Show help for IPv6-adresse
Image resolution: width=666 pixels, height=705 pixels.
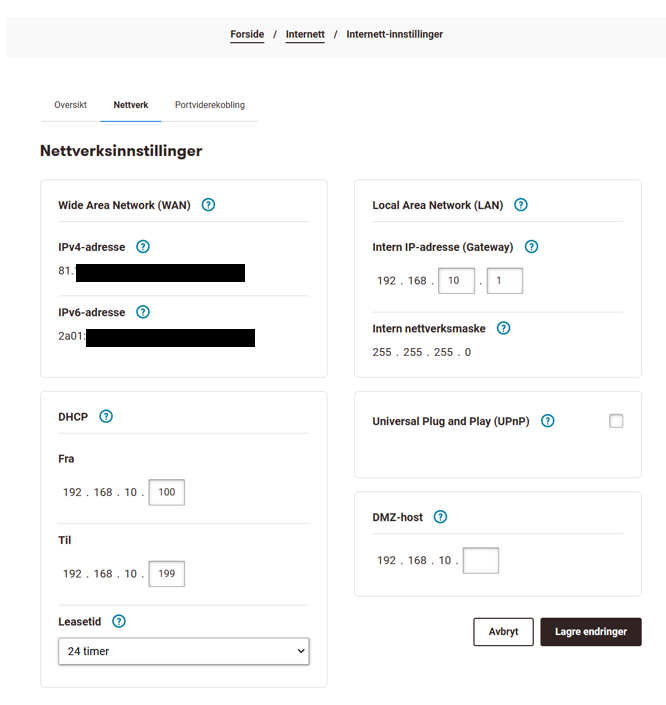(x=143, y=312)
